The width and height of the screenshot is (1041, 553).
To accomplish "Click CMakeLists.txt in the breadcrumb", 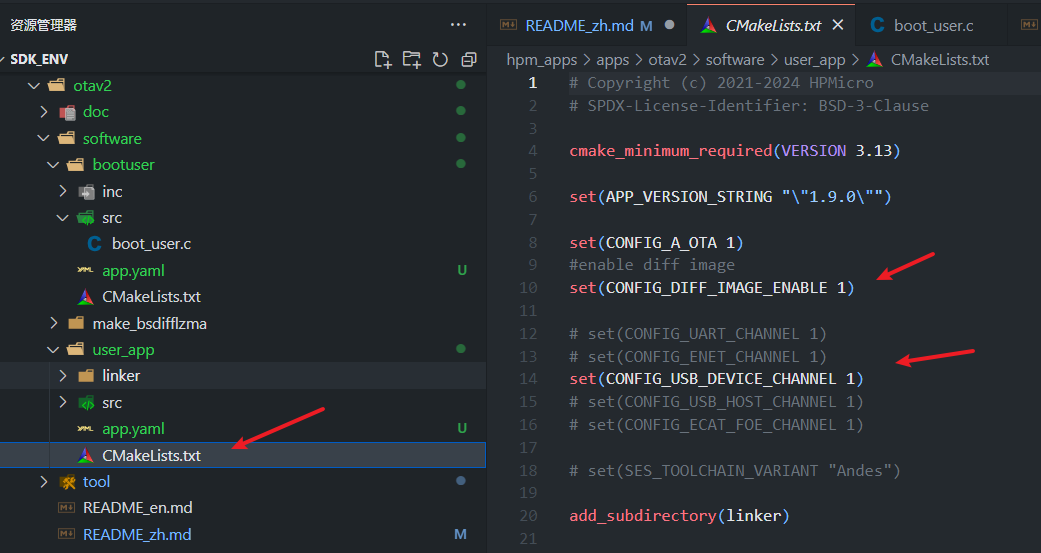I will coord(939,60).
